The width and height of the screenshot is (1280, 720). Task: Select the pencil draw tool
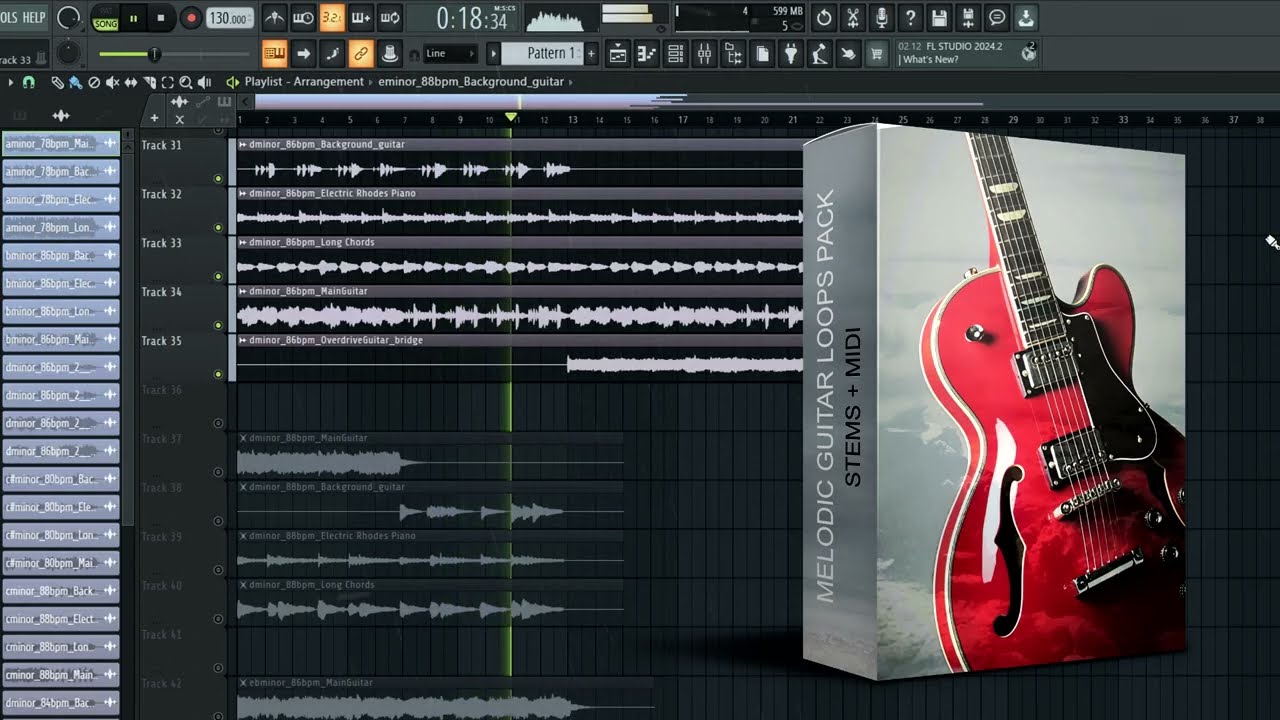(58, 82)
